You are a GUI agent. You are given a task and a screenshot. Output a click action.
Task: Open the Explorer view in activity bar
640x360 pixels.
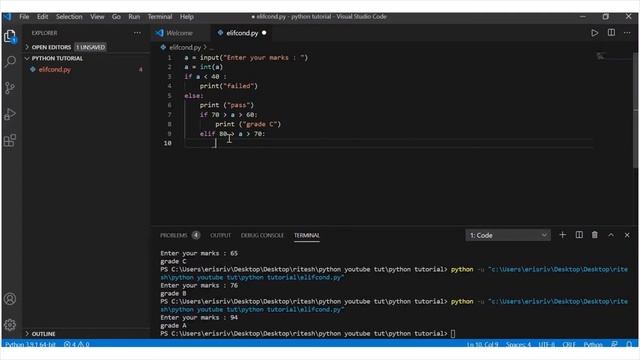pyautogui.click(x=10, y=36)
